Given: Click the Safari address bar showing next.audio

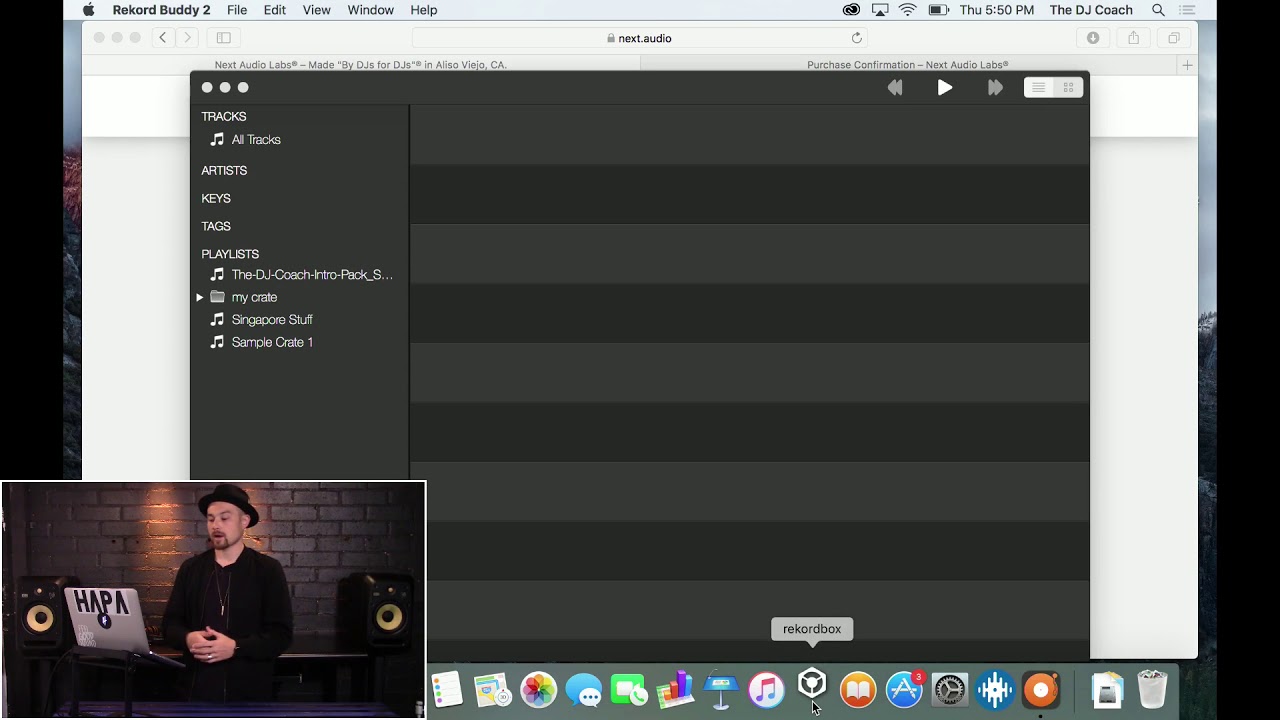Looking at the screenshot, I should pyautogui.click(x=640, y=38).
